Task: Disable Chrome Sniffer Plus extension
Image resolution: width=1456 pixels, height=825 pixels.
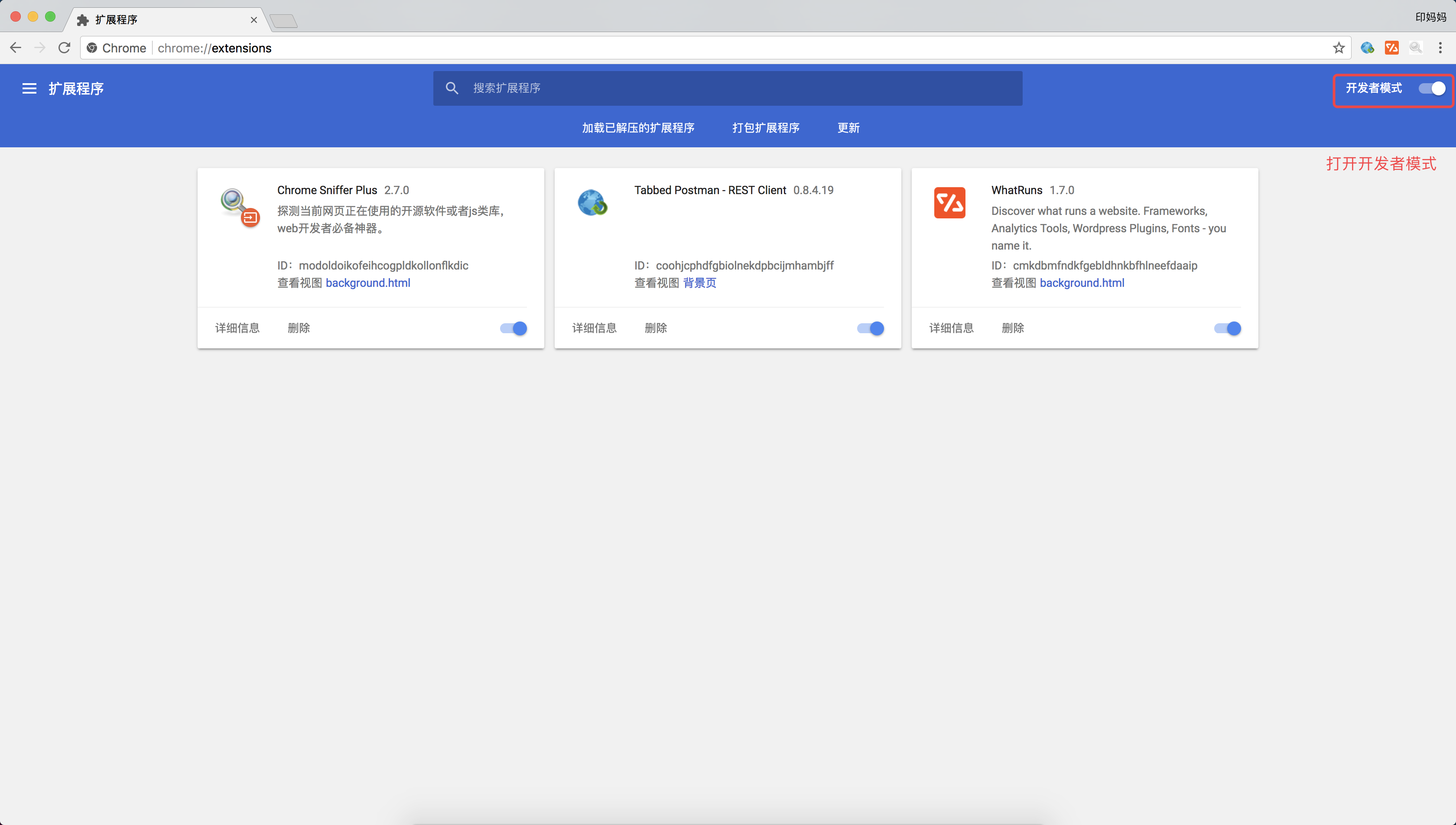Action: (513, 328)
